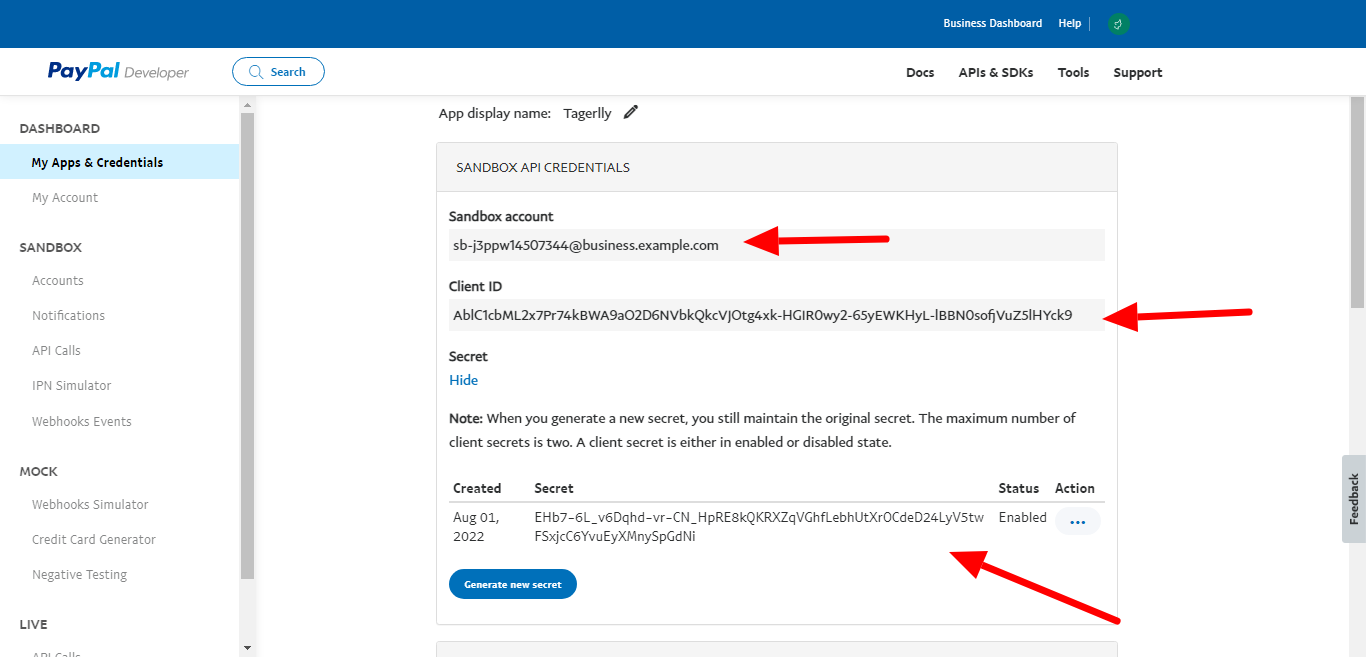
Task: Click the sandbox account email field
Action: pyautogui.click(x=777, y=245)
